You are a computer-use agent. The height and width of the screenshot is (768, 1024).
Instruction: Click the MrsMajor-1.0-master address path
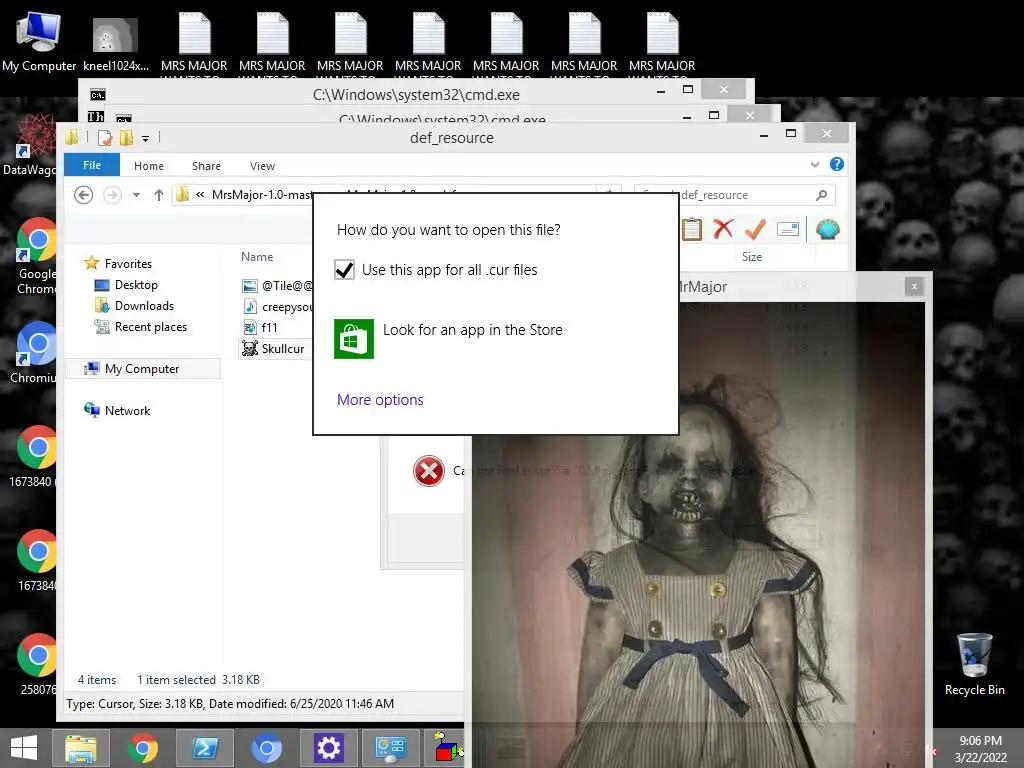[263, 195]
